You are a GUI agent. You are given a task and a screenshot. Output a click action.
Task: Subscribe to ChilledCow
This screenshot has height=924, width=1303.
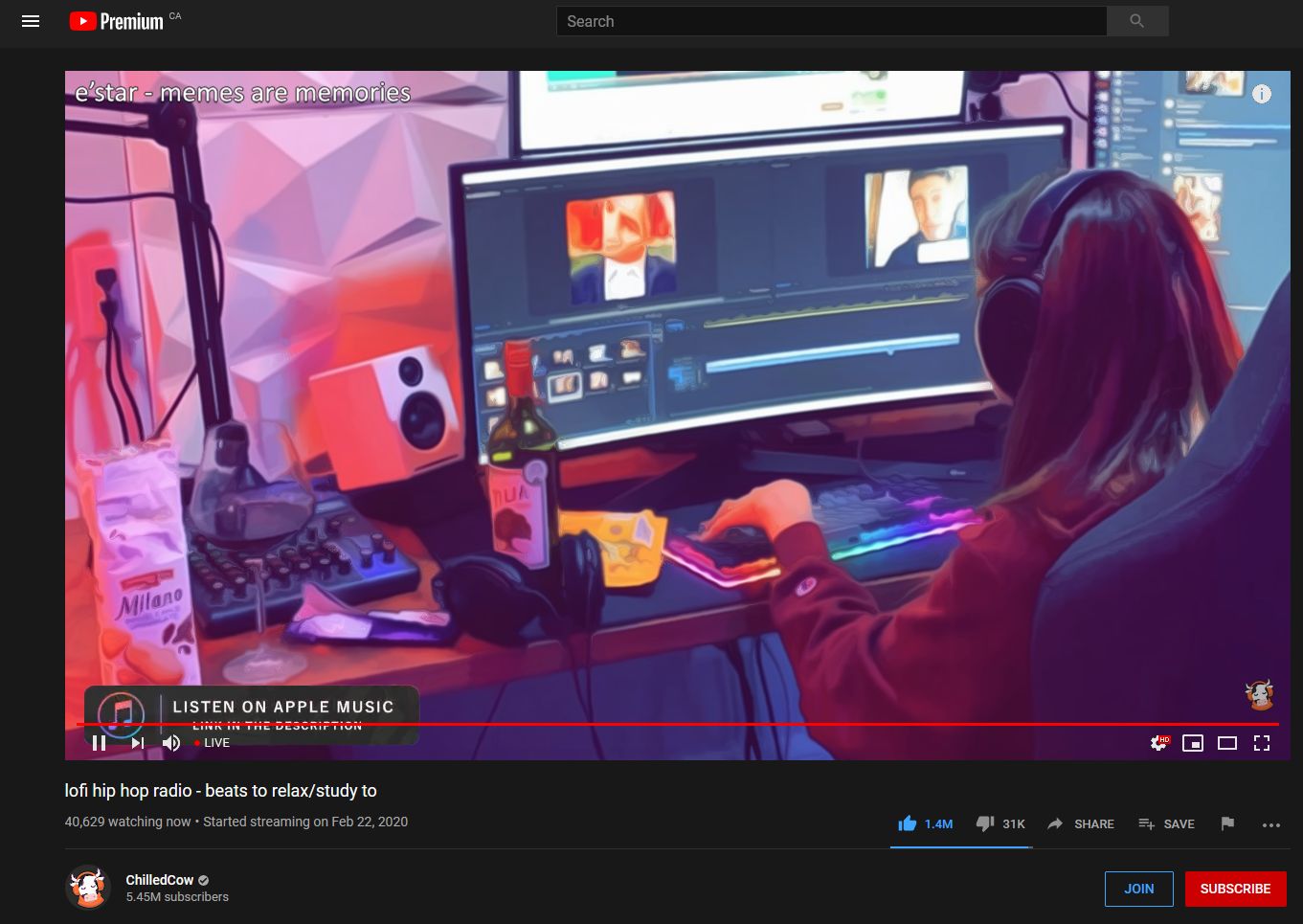tap(1235, 889)
